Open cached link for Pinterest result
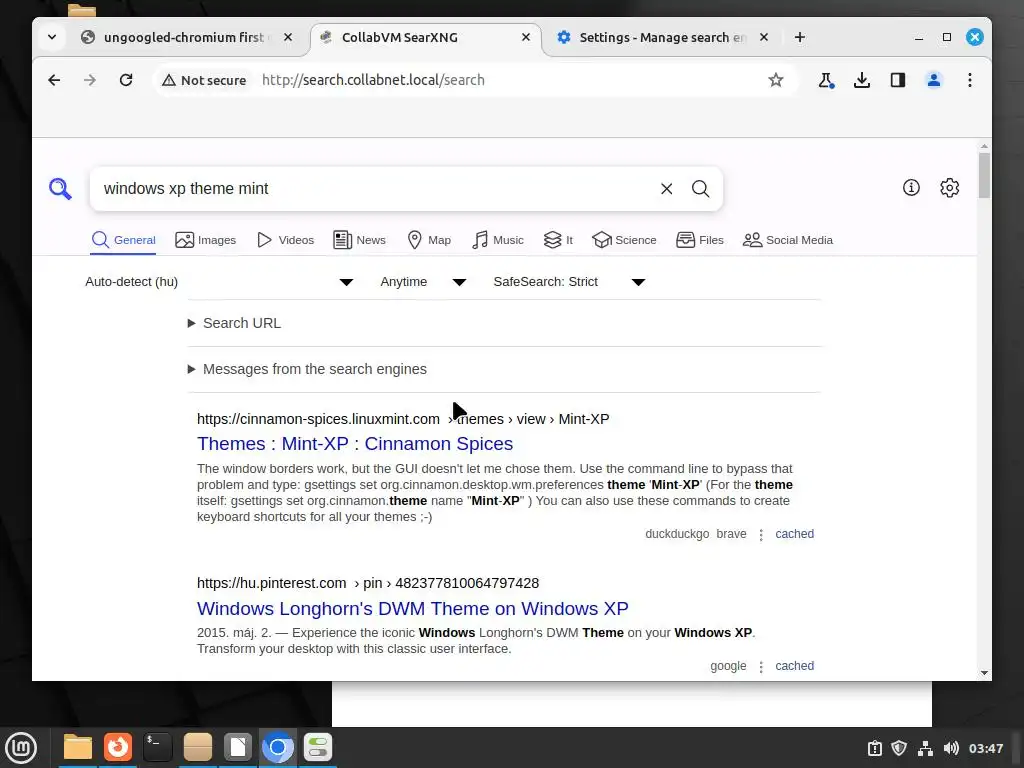The width and height of the screenshot is (1024, 768). [x=794, y=665]
